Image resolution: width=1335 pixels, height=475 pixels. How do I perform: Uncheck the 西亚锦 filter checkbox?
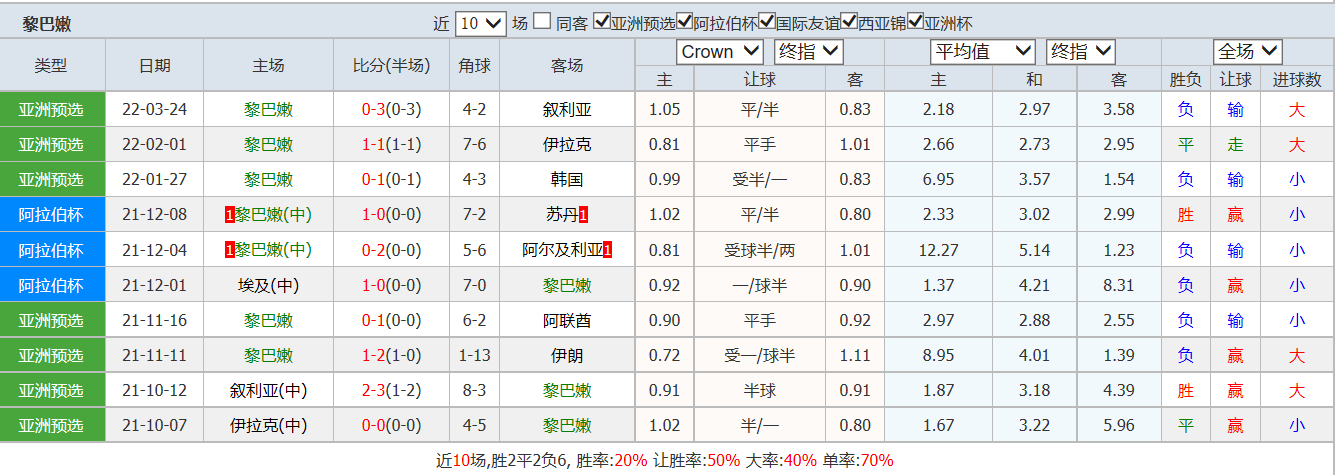(850, 22)
